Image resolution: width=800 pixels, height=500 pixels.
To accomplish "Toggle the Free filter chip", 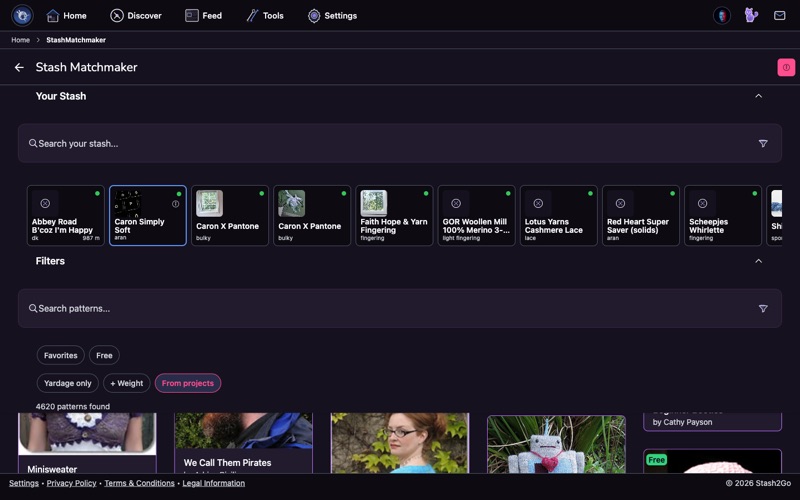I will 104,356.
